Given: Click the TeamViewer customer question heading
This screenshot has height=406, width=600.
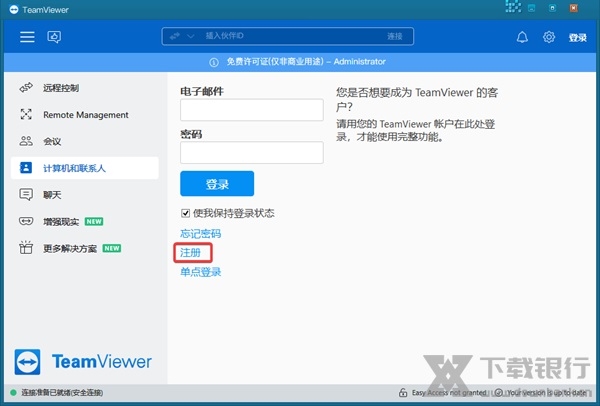Looking at the screenshot, I should [417, 99].
